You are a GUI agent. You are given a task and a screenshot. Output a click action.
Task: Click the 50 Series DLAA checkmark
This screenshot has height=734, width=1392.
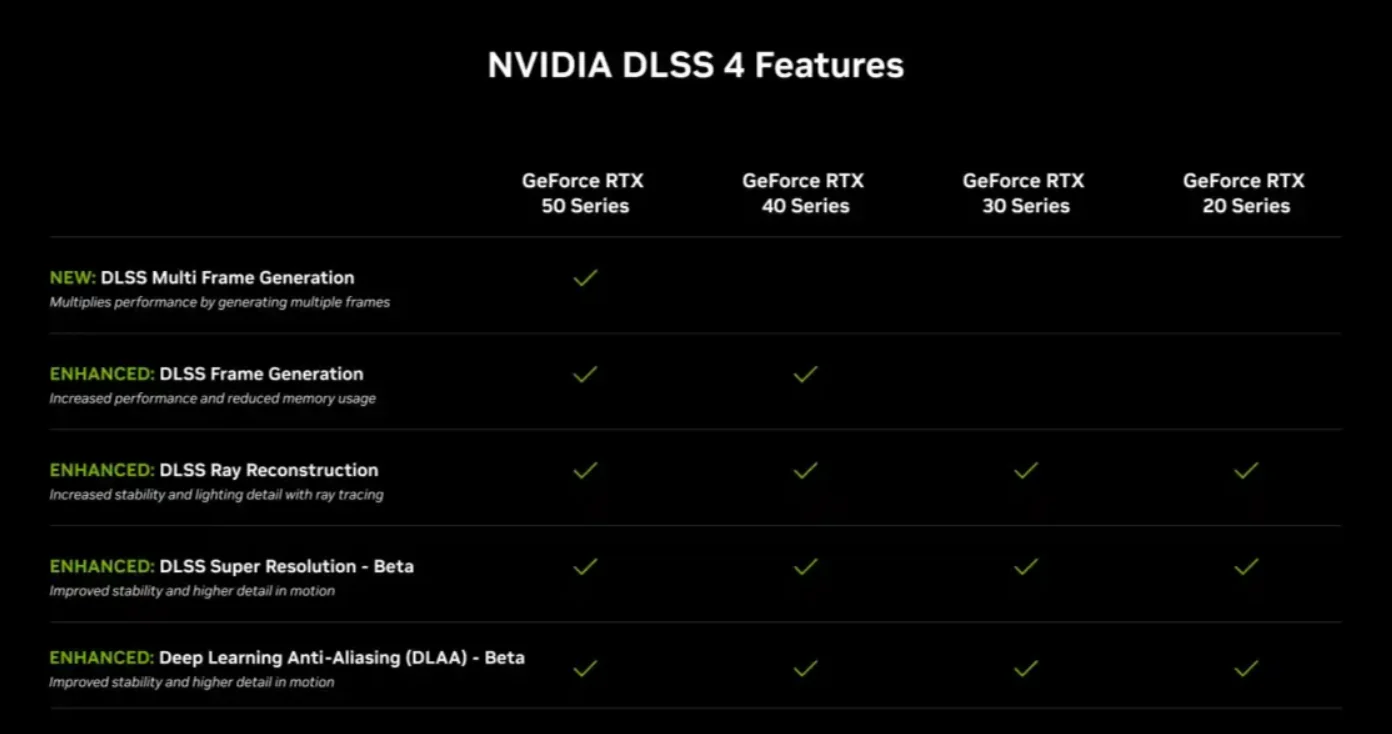(x=585, y=668)
